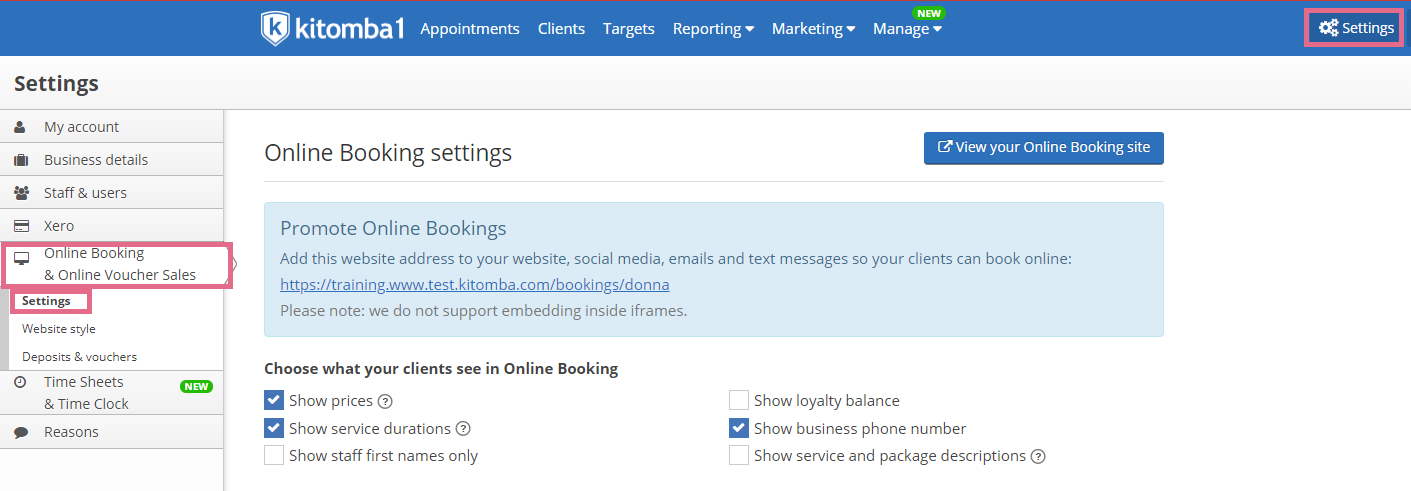The width and height of the screenshot is (1411, 491).
Task: Click View your Online Booking site button
Action: 1044,147
